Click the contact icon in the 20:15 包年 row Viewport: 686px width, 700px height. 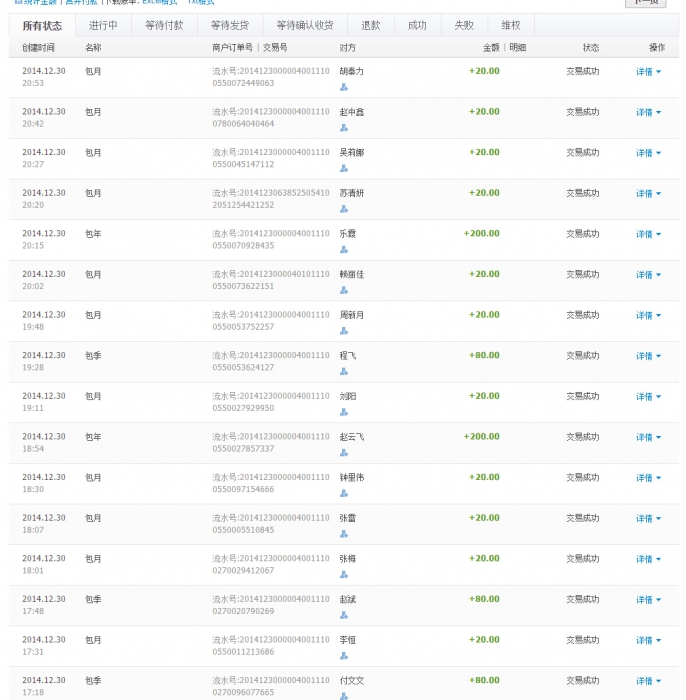(x=344, y=250)
